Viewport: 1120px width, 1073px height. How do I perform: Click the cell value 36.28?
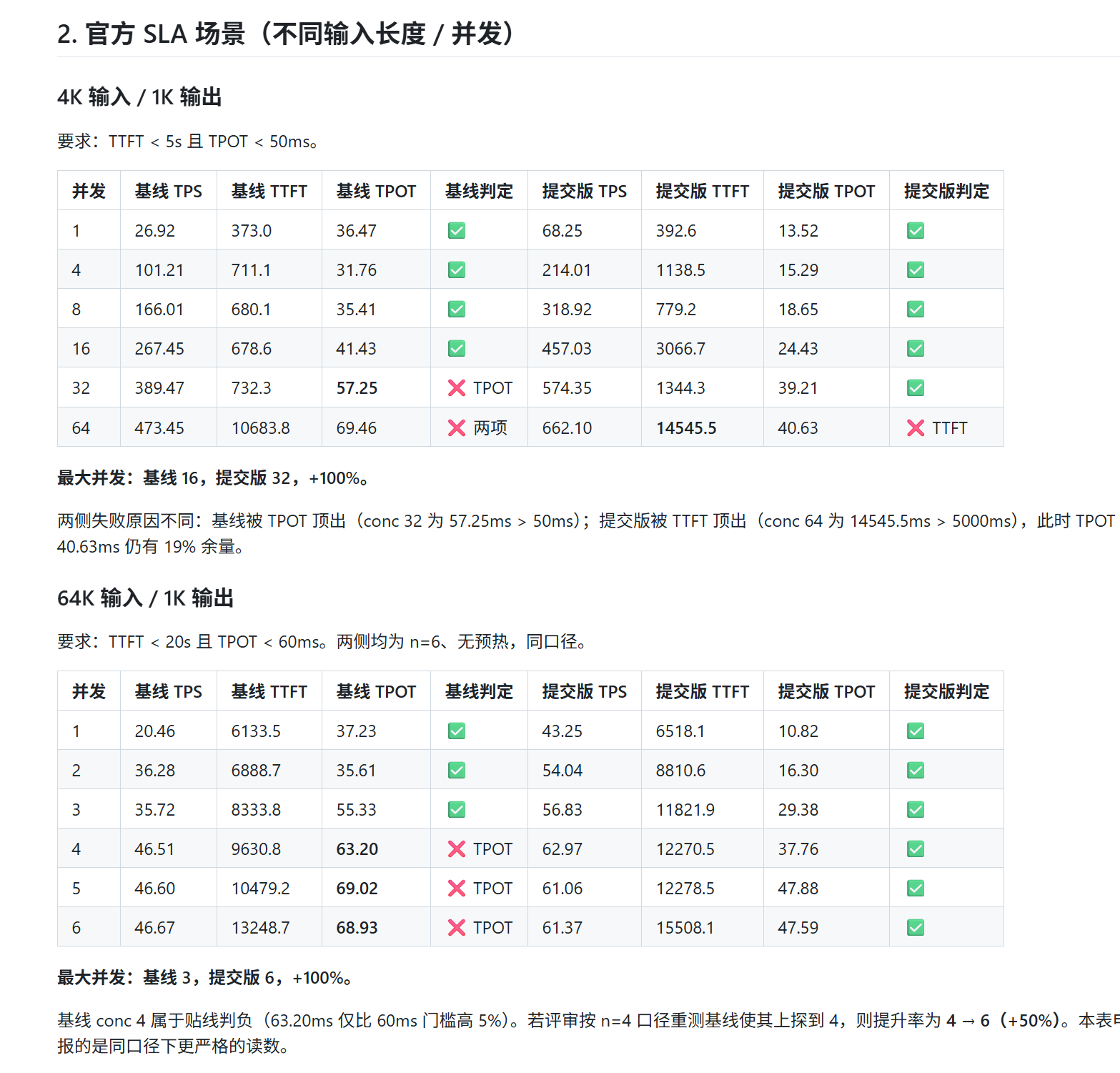pyautogui.click(x=155, y=771)
